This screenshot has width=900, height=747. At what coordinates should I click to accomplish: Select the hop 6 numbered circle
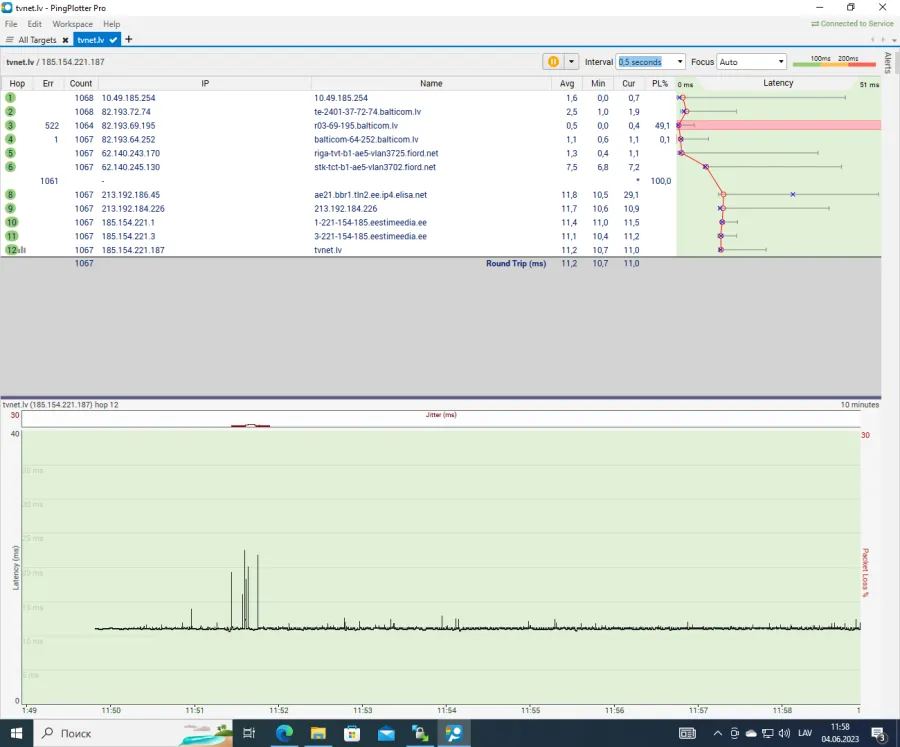(10, 167)
